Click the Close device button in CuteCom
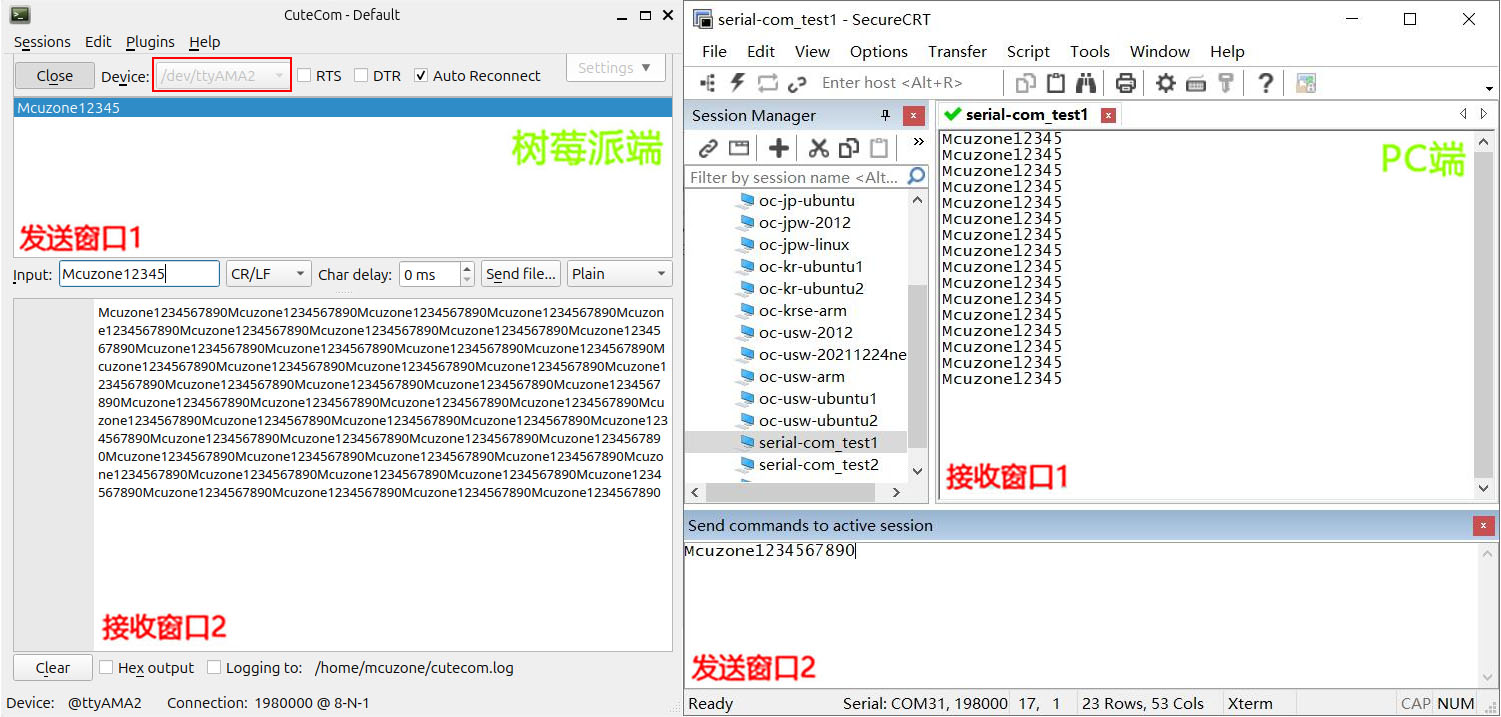This screenshot has height=717, width=1501. (x=55, y=76)
